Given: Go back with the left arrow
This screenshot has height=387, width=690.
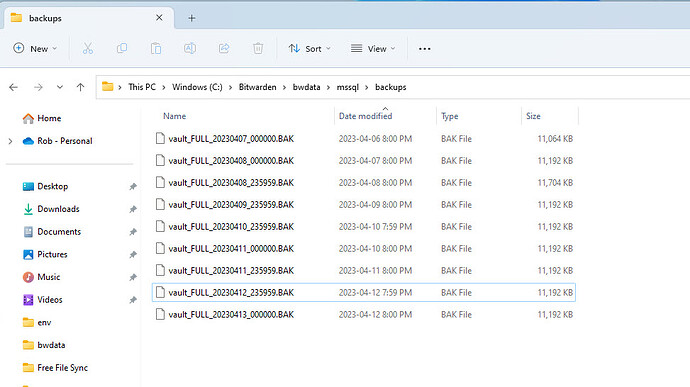Looking at the screenshot, I should click(x=14, y=87).
